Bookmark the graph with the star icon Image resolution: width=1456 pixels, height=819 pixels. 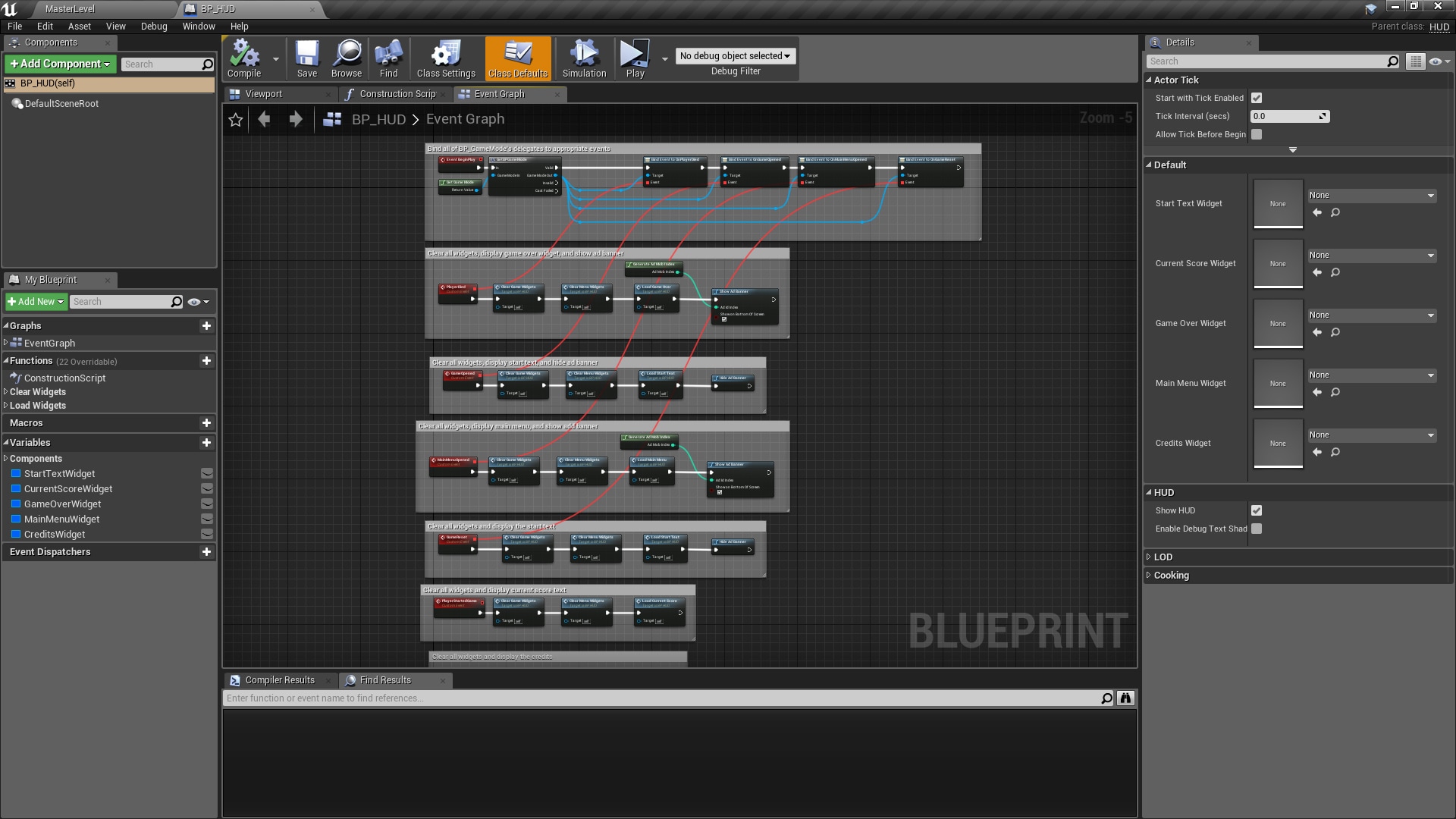coord(235,119)
